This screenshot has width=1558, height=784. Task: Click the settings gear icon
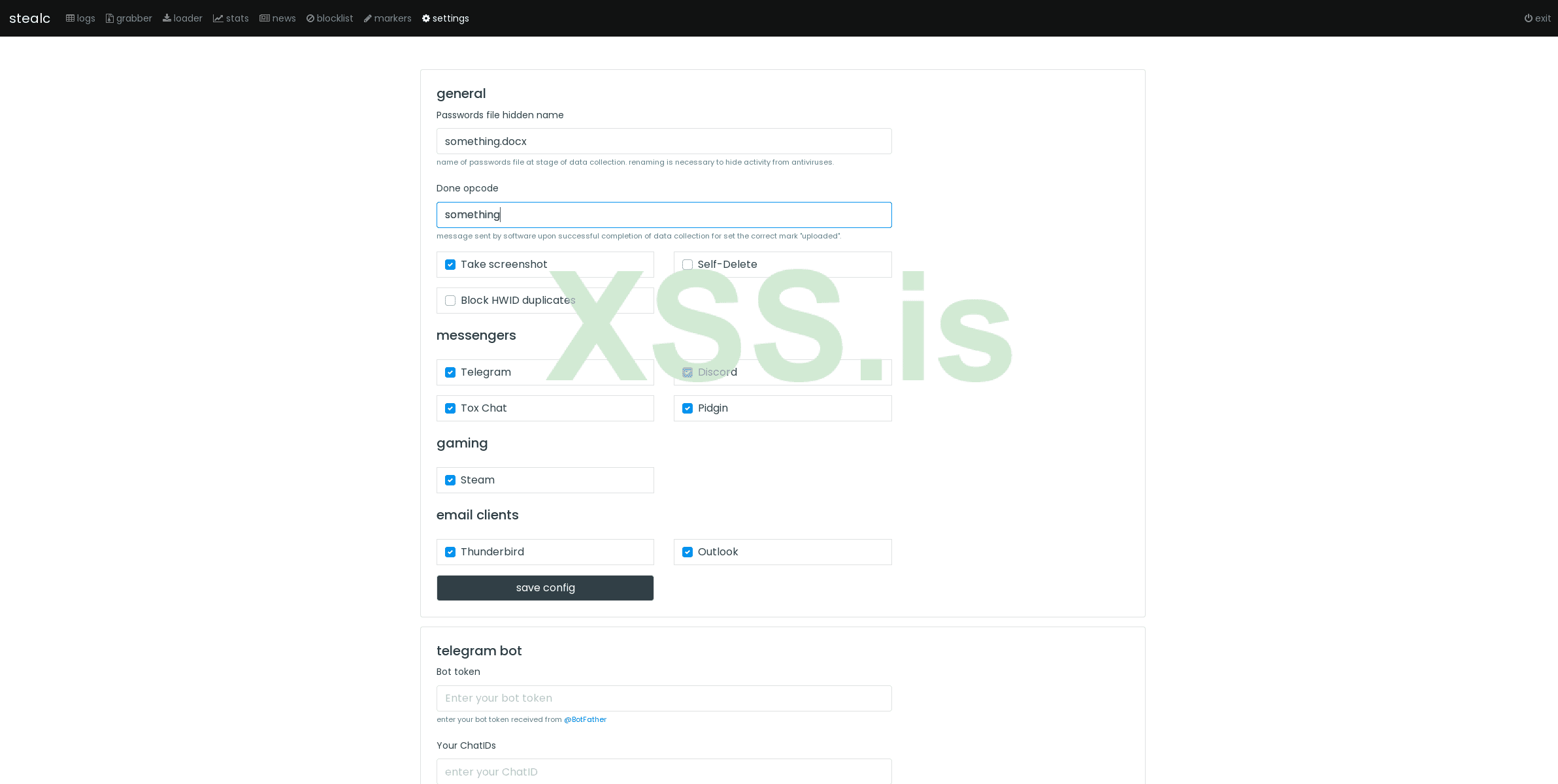point(426,18)
